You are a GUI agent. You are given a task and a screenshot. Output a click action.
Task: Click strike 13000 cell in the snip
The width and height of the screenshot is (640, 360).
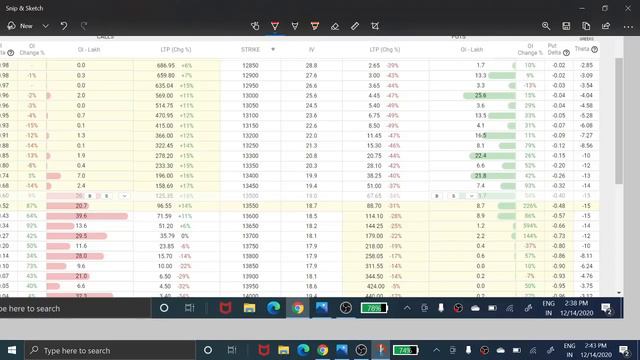[250, 96]
